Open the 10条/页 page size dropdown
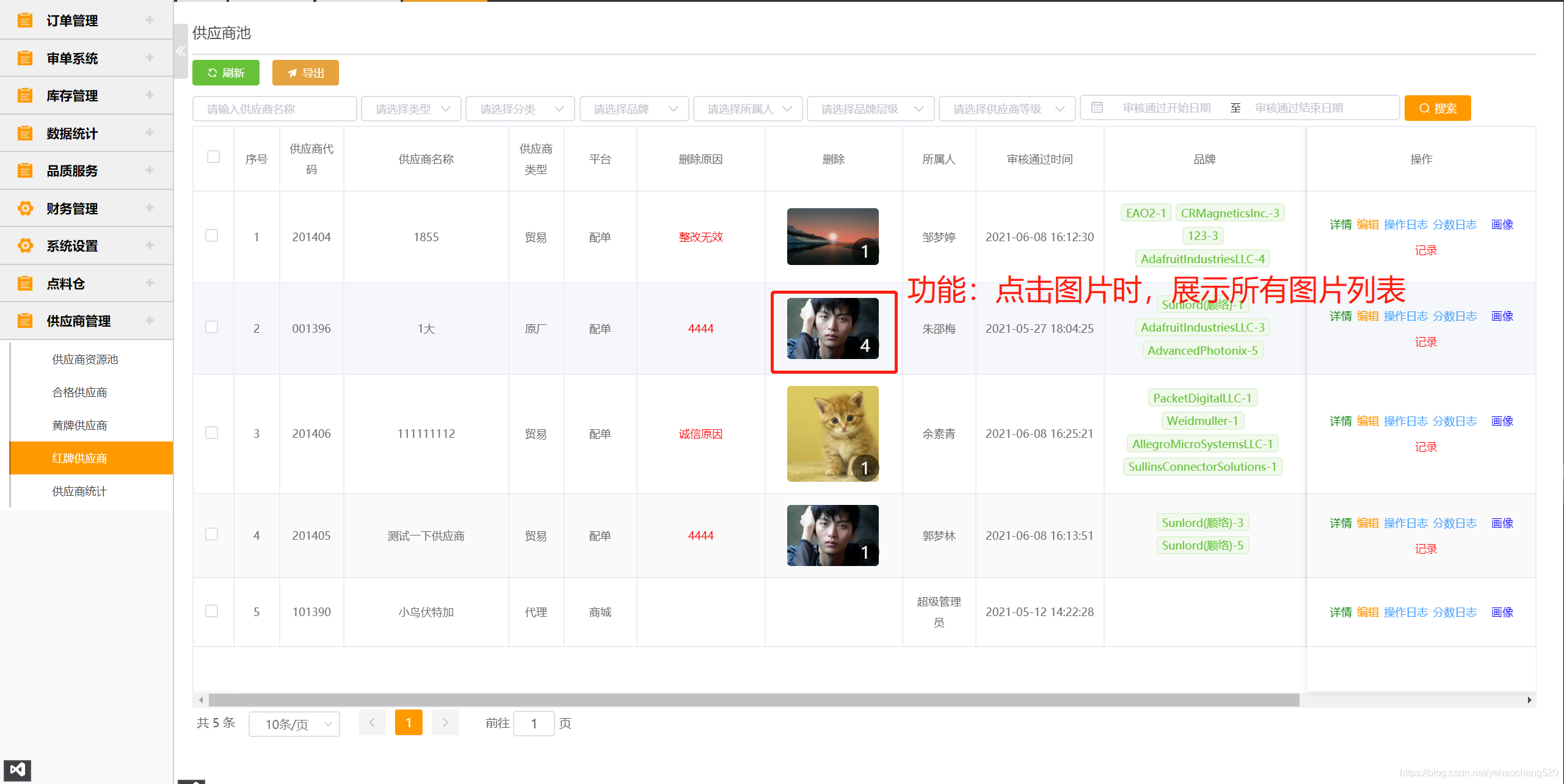 [294, 724]
